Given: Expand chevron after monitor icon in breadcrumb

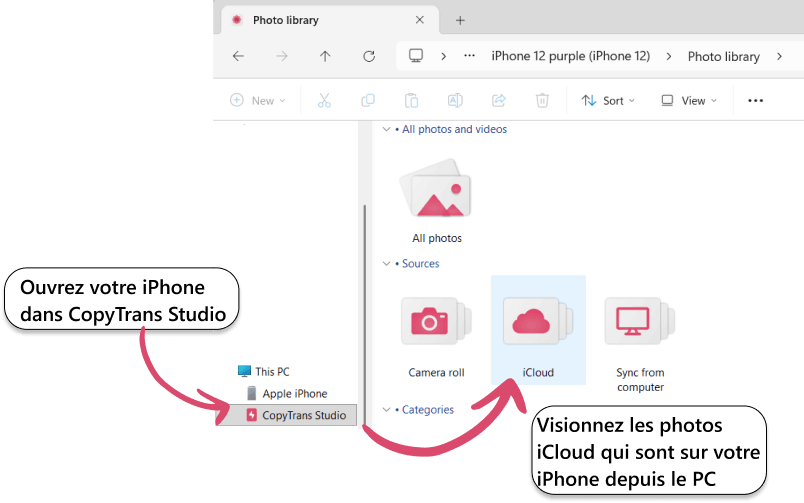Looking at the screenshot, I should [444, 56].
